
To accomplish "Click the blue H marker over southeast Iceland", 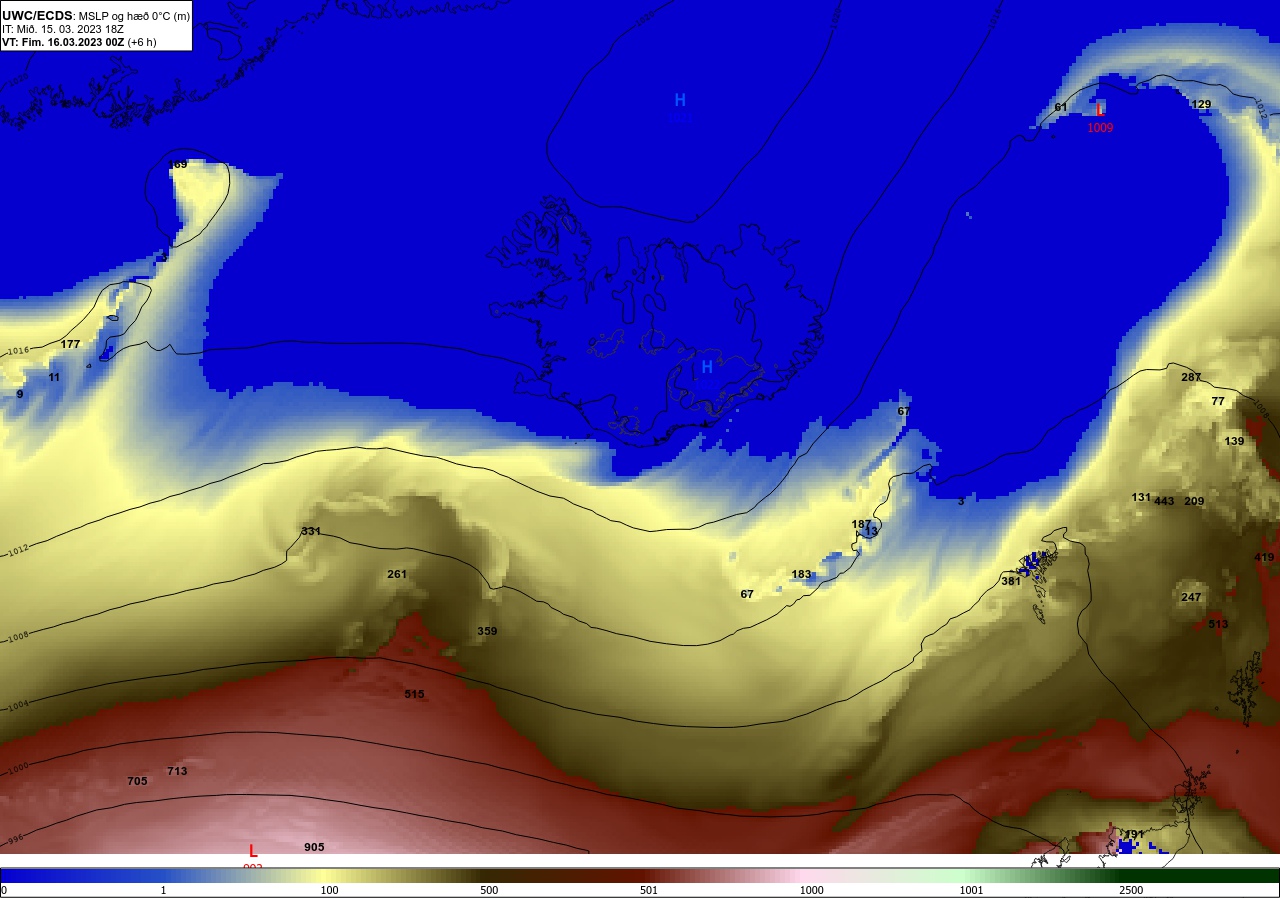I will click(x=707, y=367).
